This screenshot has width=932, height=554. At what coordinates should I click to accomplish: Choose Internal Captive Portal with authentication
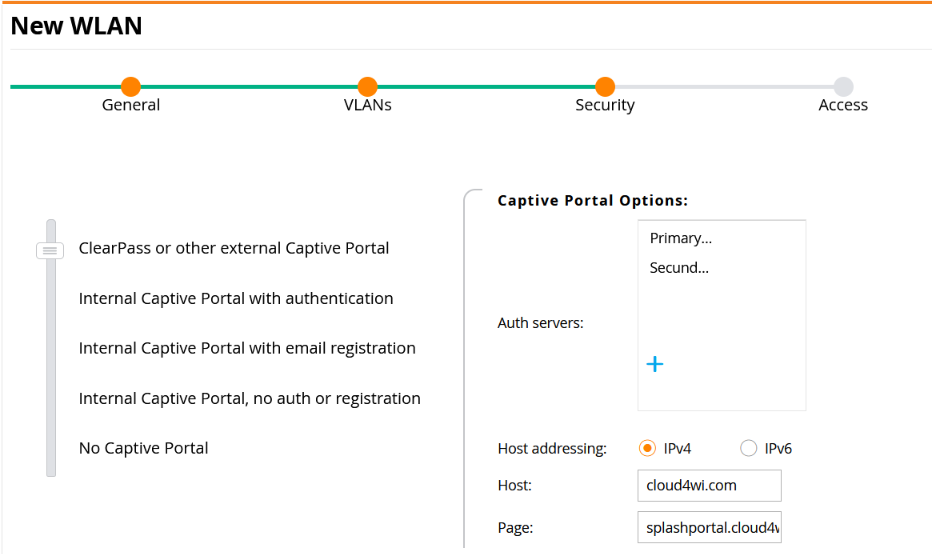[236, 298]
